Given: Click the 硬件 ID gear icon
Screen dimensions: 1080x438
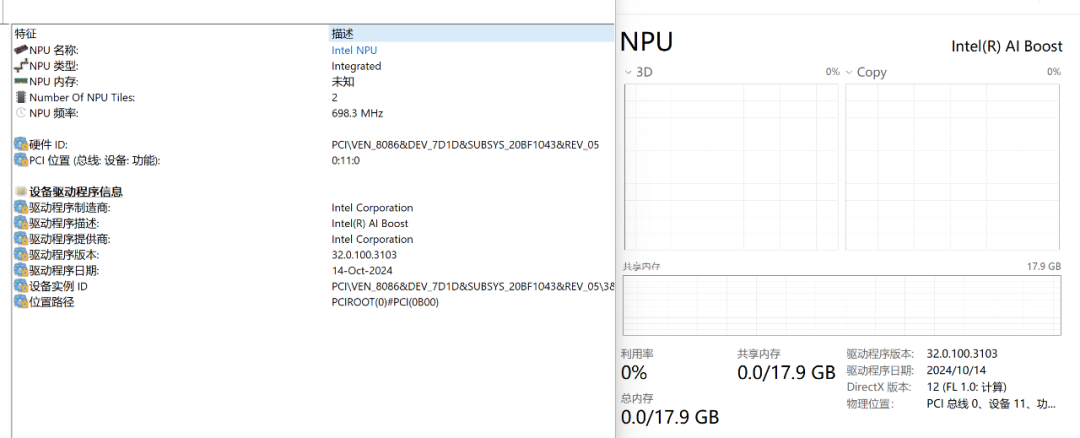Looking at the screenshot, I should [21, 145].
